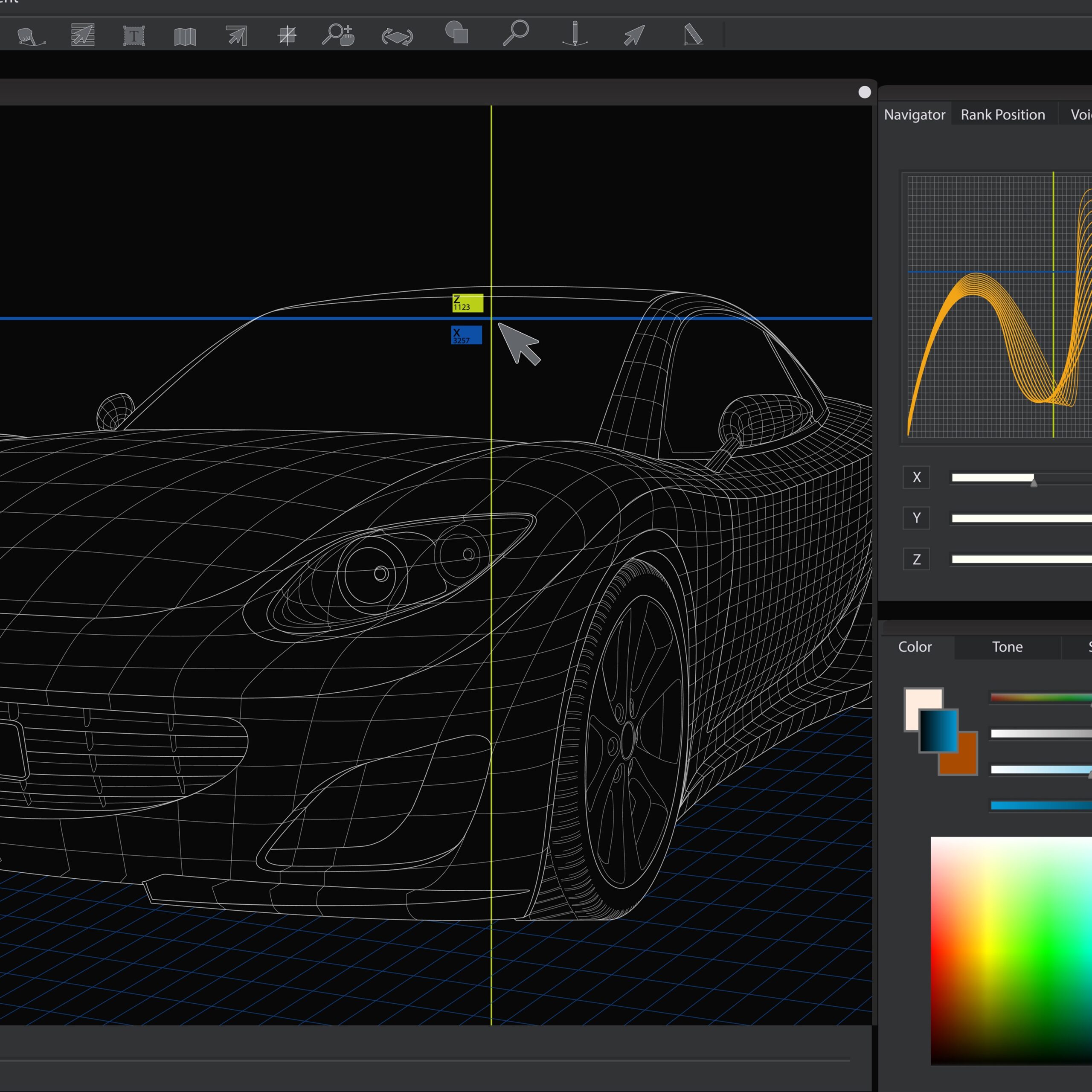Pick the ruler triangle measure tool
Screen dimensions: 1092x1092
point(693,35)
